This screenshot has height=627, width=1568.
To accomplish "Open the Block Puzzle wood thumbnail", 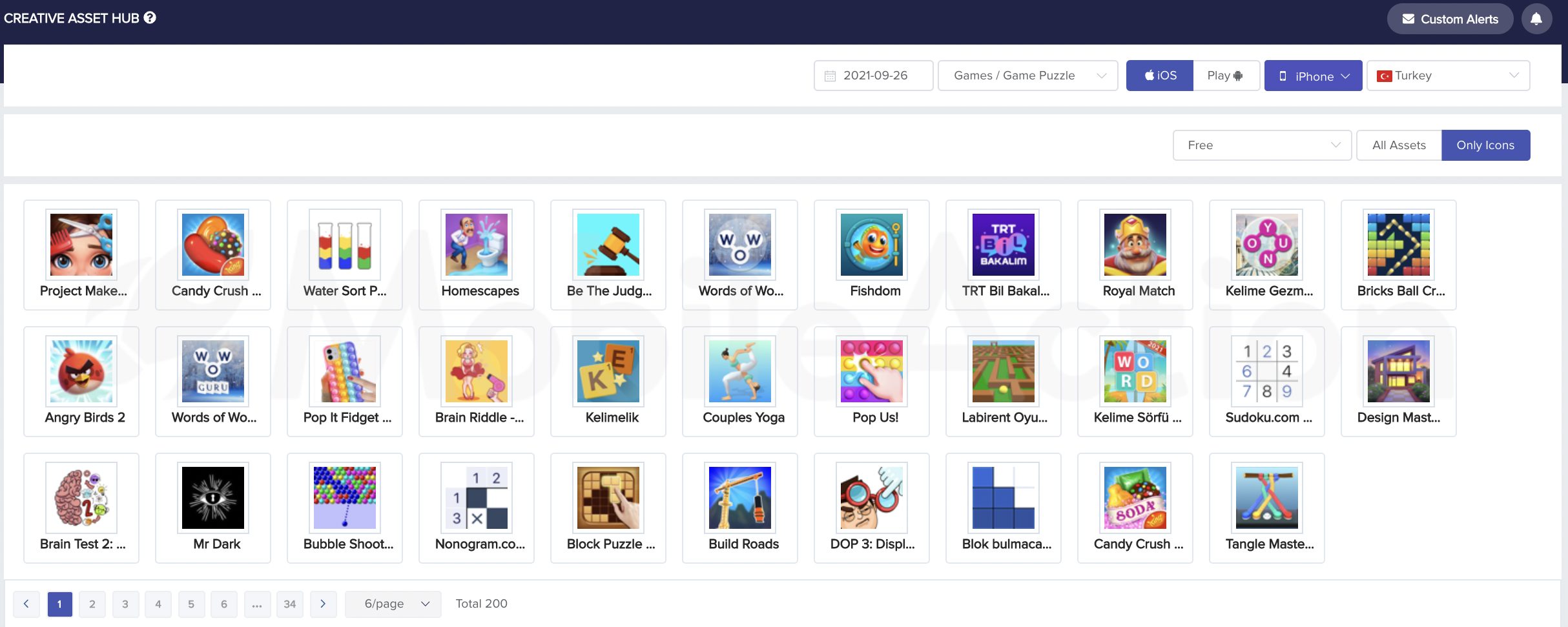I will (608, 498).
